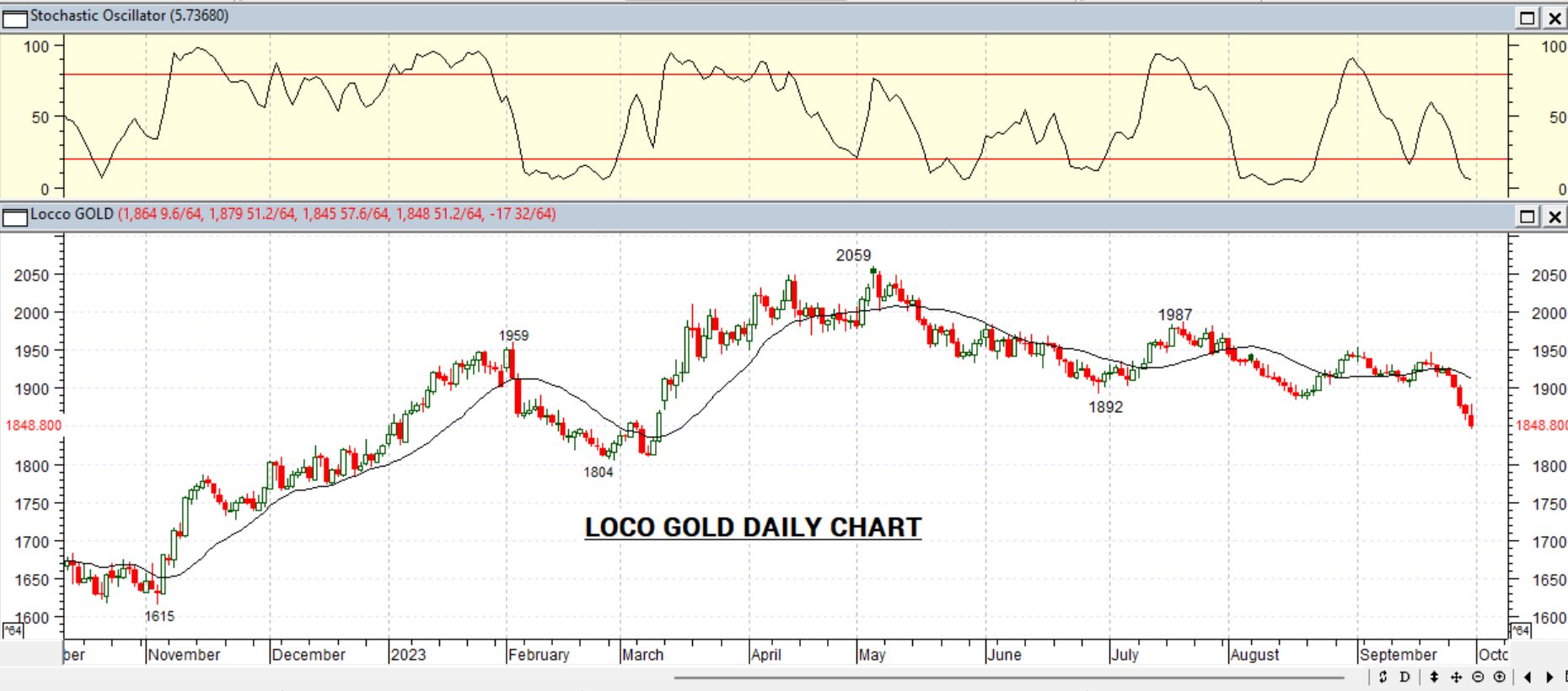Click the July label on time axis
The width and height of the screenshot is (1568, 691).
pyautogui.click(x=1125, y=655)
